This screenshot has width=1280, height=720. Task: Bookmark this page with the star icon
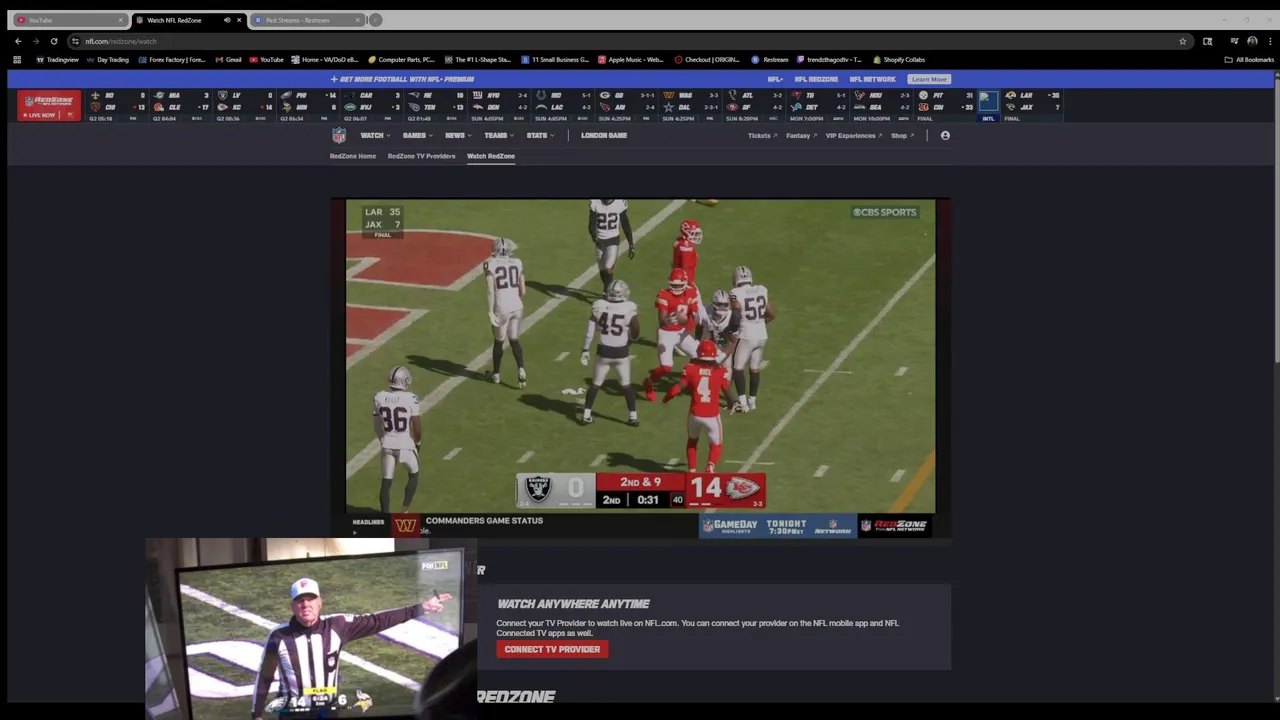1183,41
